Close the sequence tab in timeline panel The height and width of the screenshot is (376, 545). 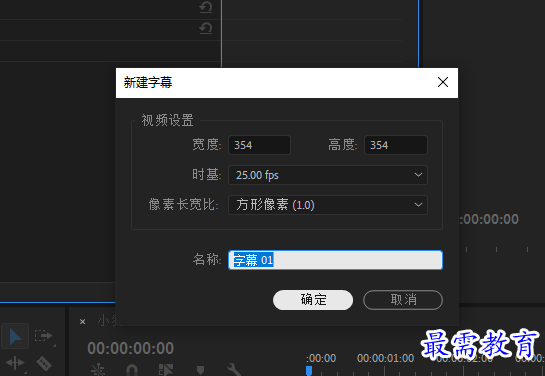(x=82, y=322)
